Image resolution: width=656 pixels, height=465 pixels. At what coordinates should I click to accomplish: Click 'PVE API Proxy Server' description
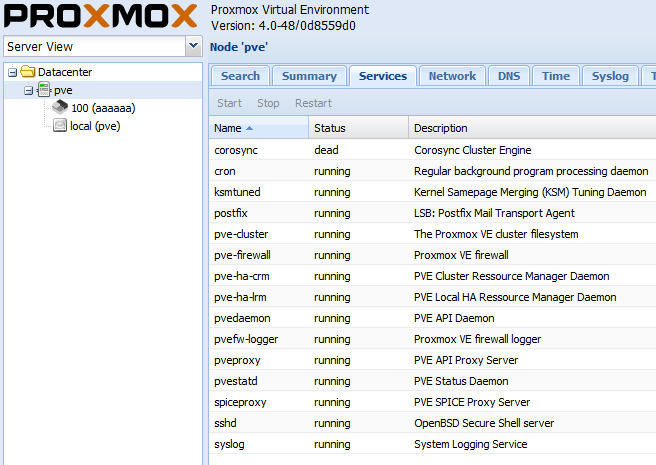[466, 360]
